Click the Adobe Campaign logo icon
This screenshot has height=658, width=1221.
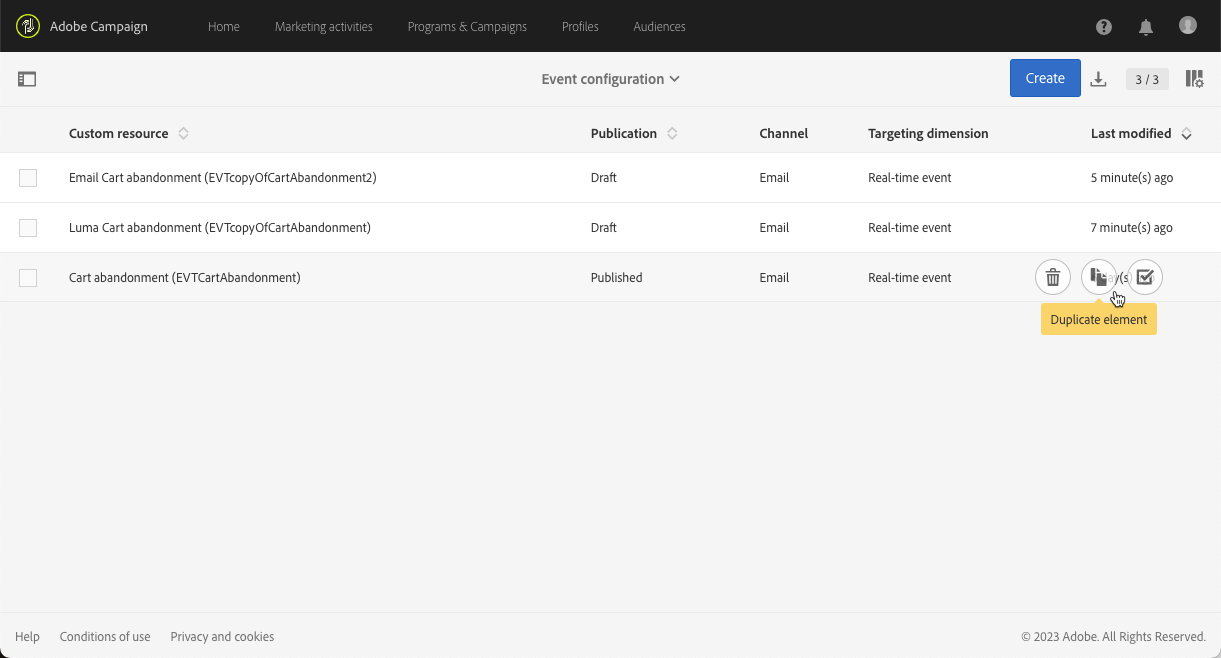tap(28, 26)
